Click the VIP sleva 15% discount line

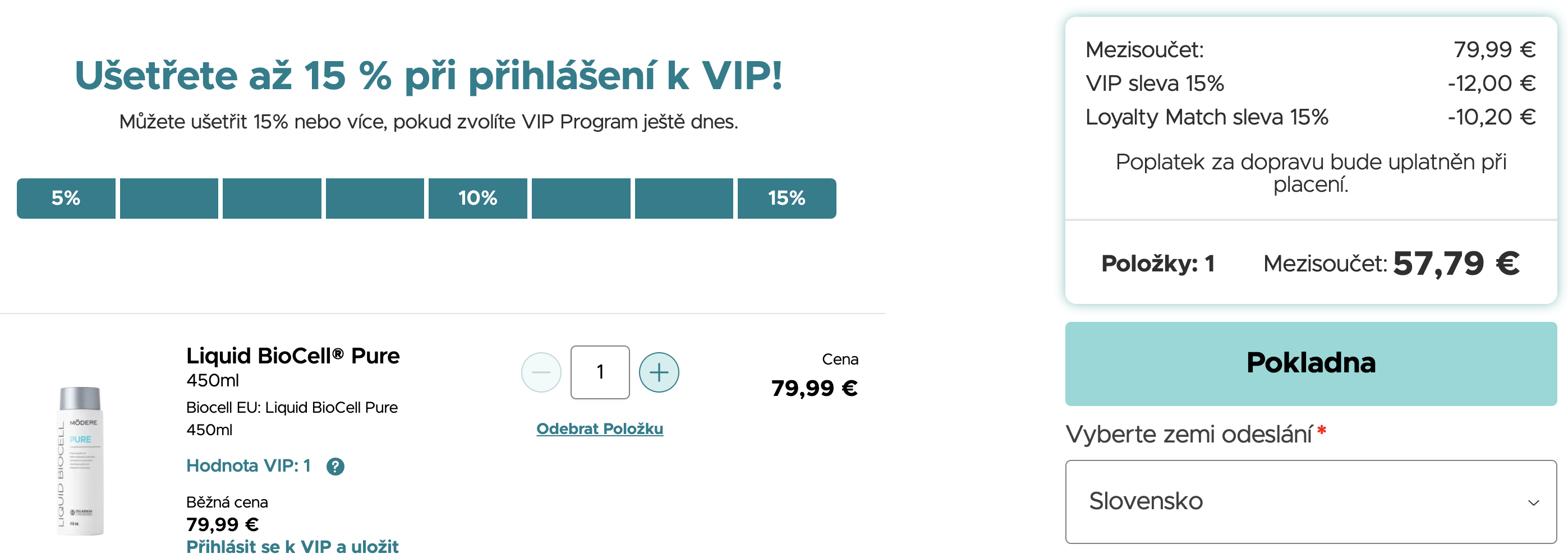[1155, 84]
